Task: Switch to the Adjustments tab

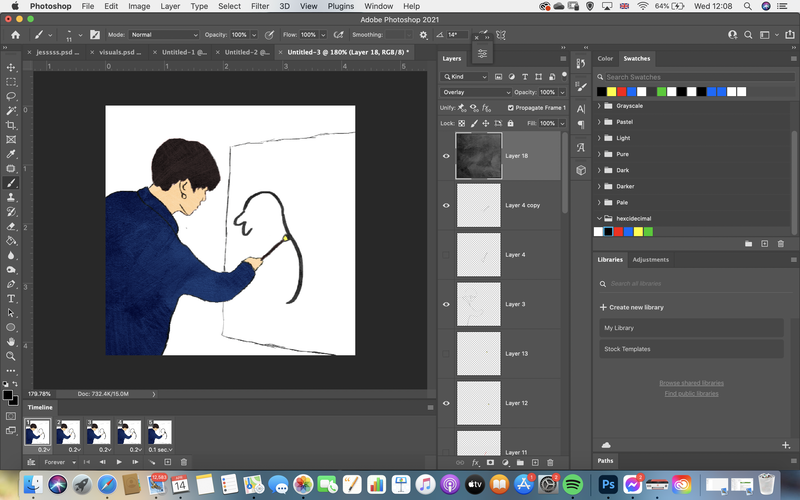Action: click(x=651, y=260)
